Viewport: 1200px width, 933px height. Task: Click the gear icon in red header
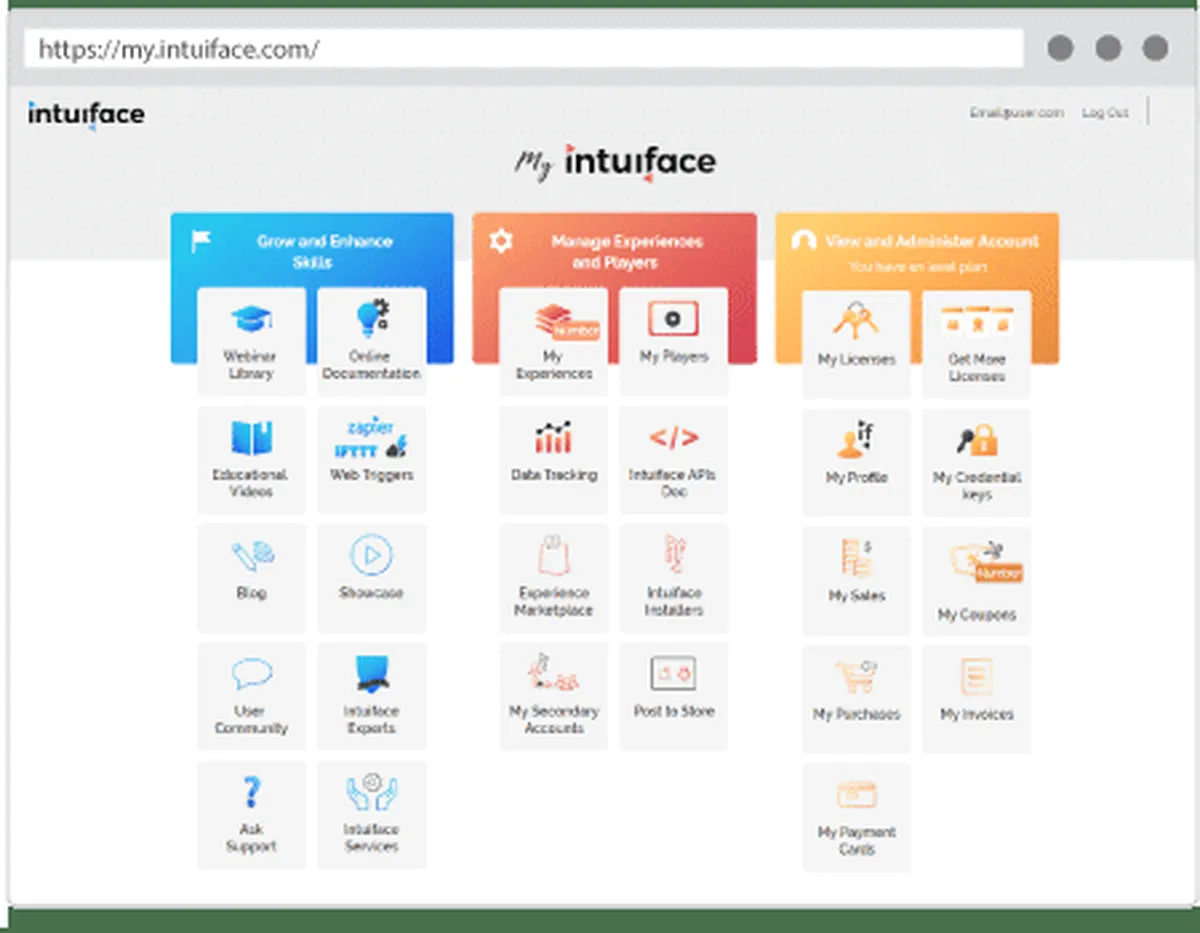pos(501,241)
